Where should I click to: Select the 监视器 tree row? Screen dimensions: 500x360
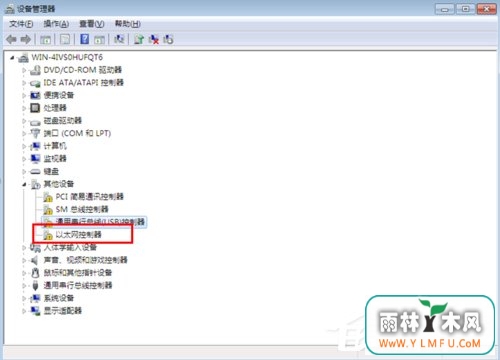pos(48,159)
